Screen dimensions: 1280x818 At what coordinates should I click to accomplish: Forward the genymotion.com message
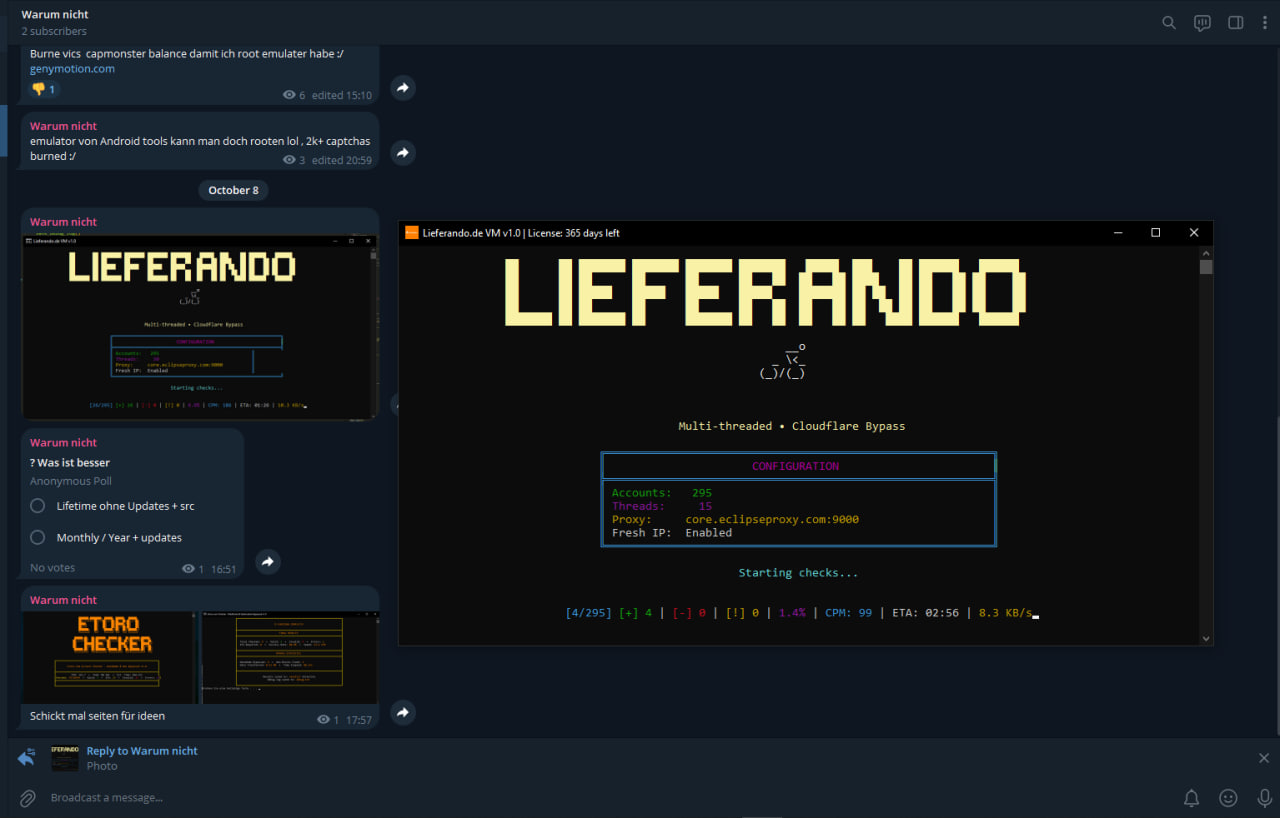click(402, 88)
